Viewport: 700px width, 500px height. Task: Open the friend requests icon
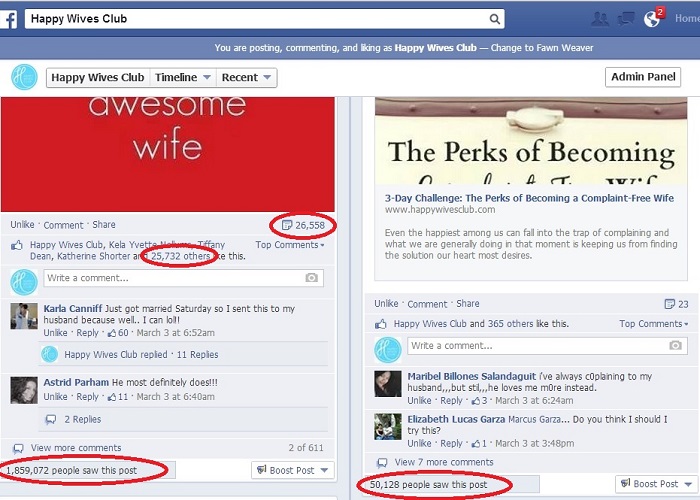[x=600, y=19]
